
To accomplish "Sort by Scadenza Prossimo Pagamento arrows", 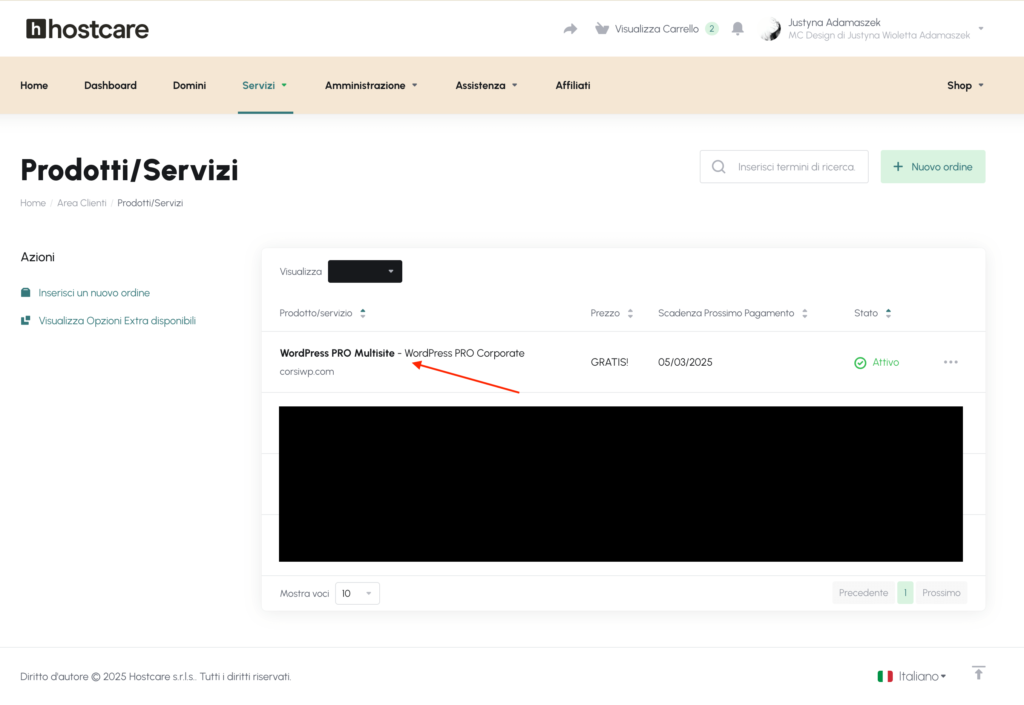I will pos(805,313).
